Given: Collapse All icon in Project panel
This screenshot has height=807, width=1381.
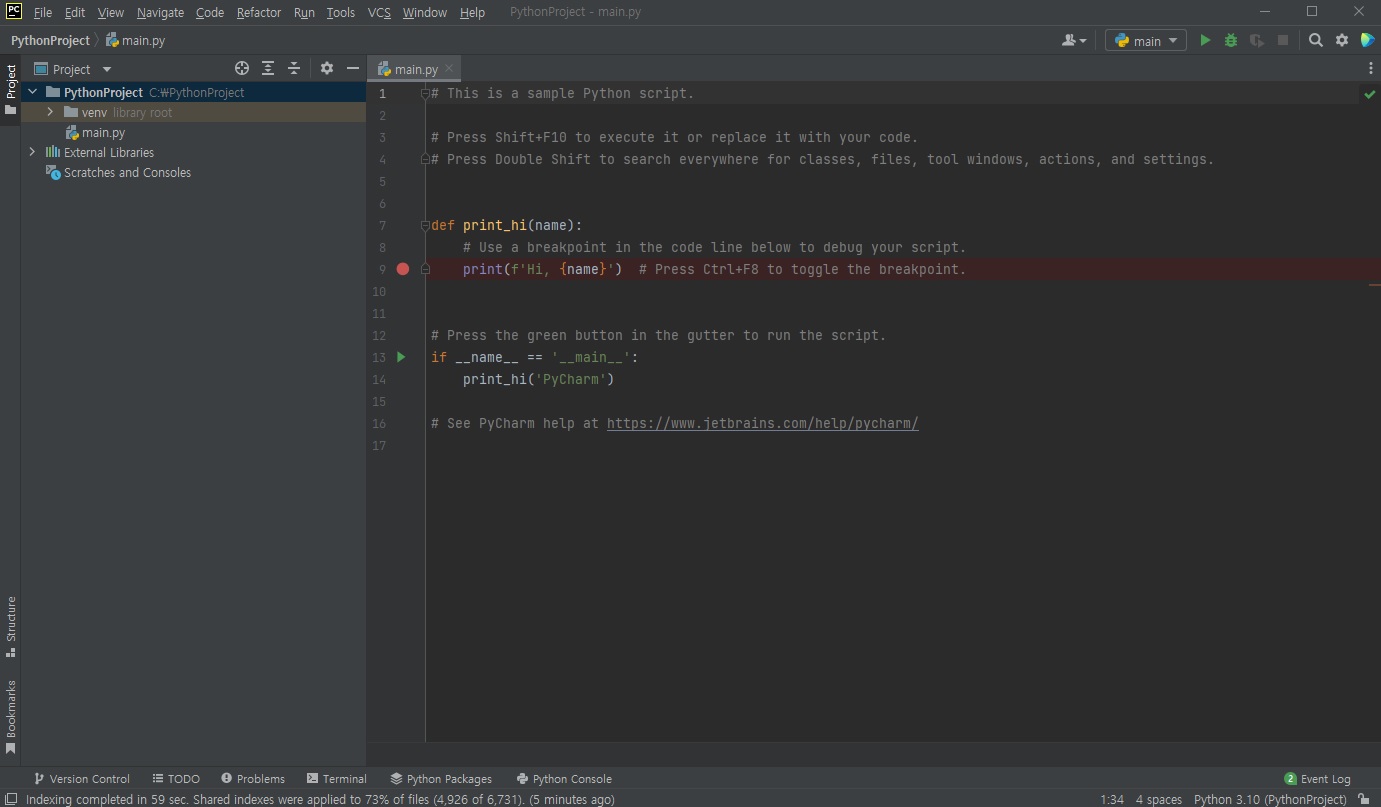Looking at the screenshot, I should (294, 69).
